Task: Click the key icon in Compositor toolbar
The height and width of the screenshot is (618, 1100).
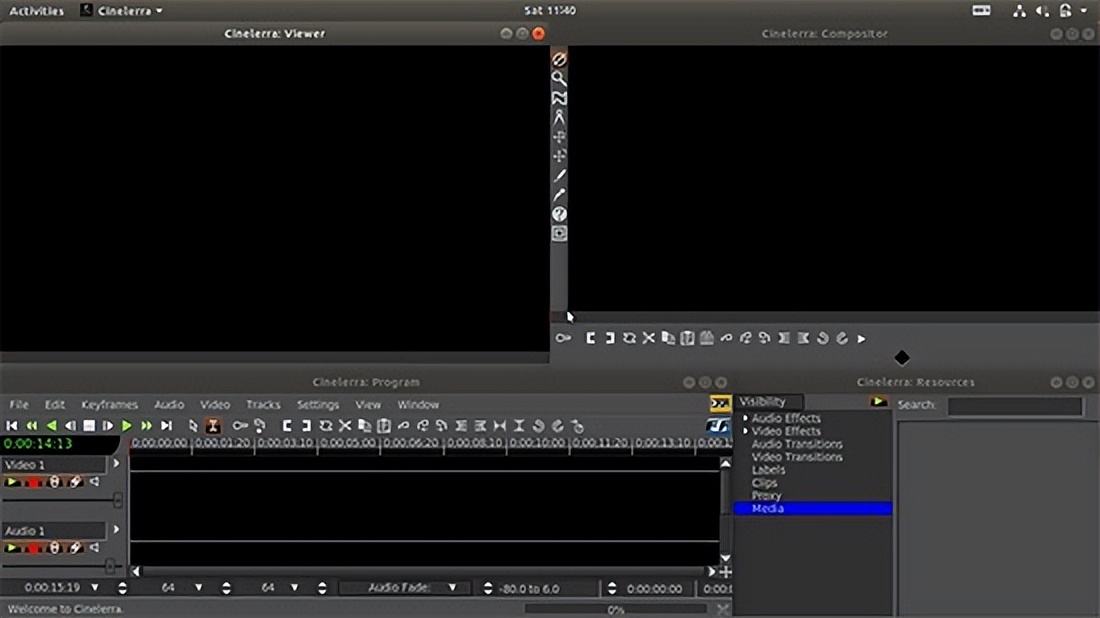Action: pos(563,338)
